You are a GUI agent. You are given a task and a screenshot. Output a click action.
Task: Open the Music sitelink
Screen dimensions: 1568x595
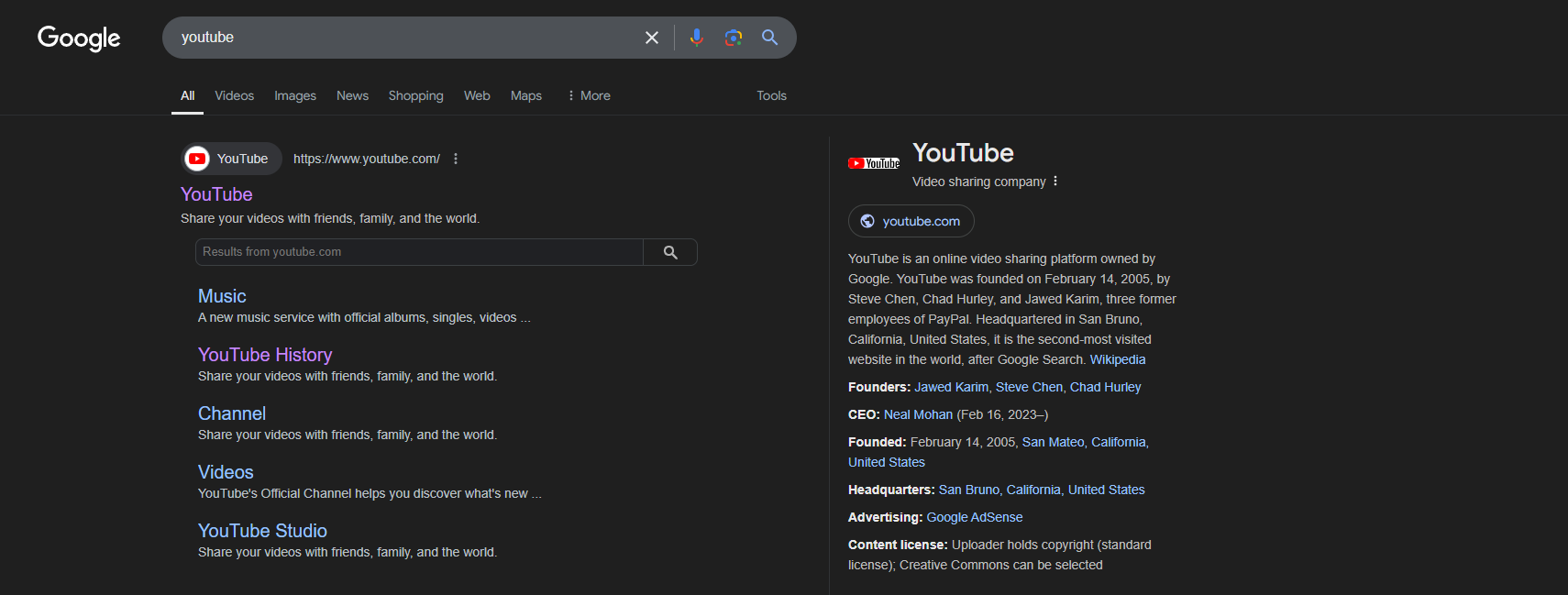(x=222, y=296)
